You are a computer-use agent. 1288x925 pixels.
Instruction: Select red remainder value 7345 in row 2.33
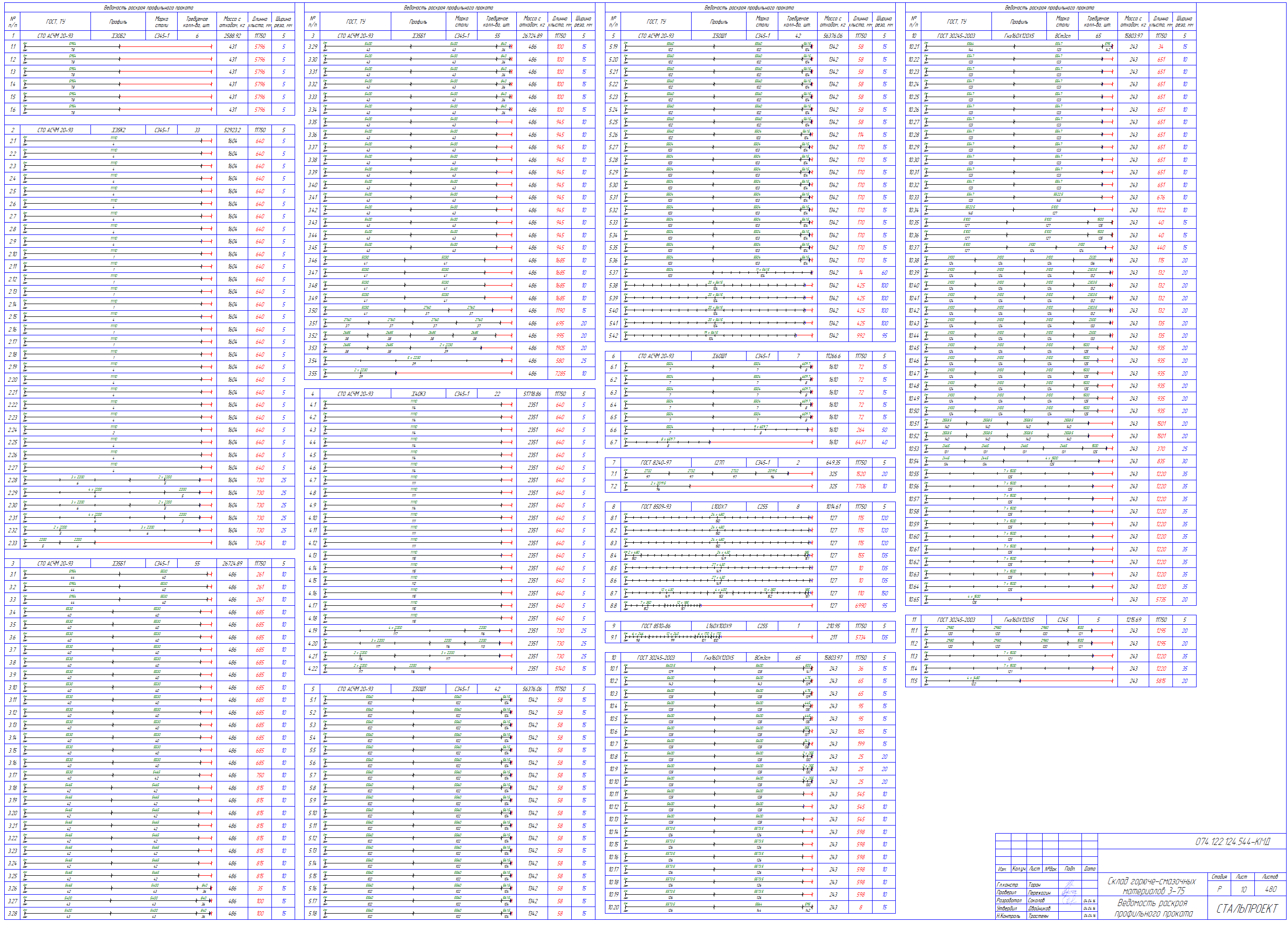[x=260, y=543]
